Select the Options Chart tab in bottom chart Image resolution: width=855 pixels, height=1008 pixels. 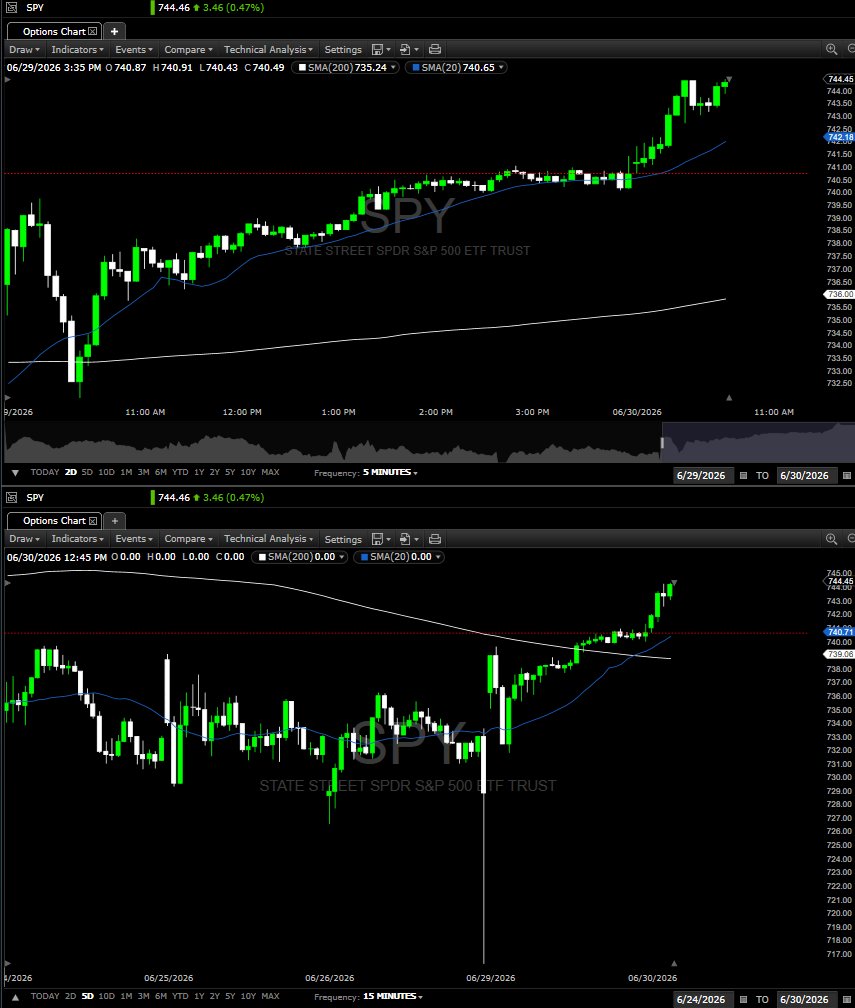pyautogui.click(x=53, y=521)
